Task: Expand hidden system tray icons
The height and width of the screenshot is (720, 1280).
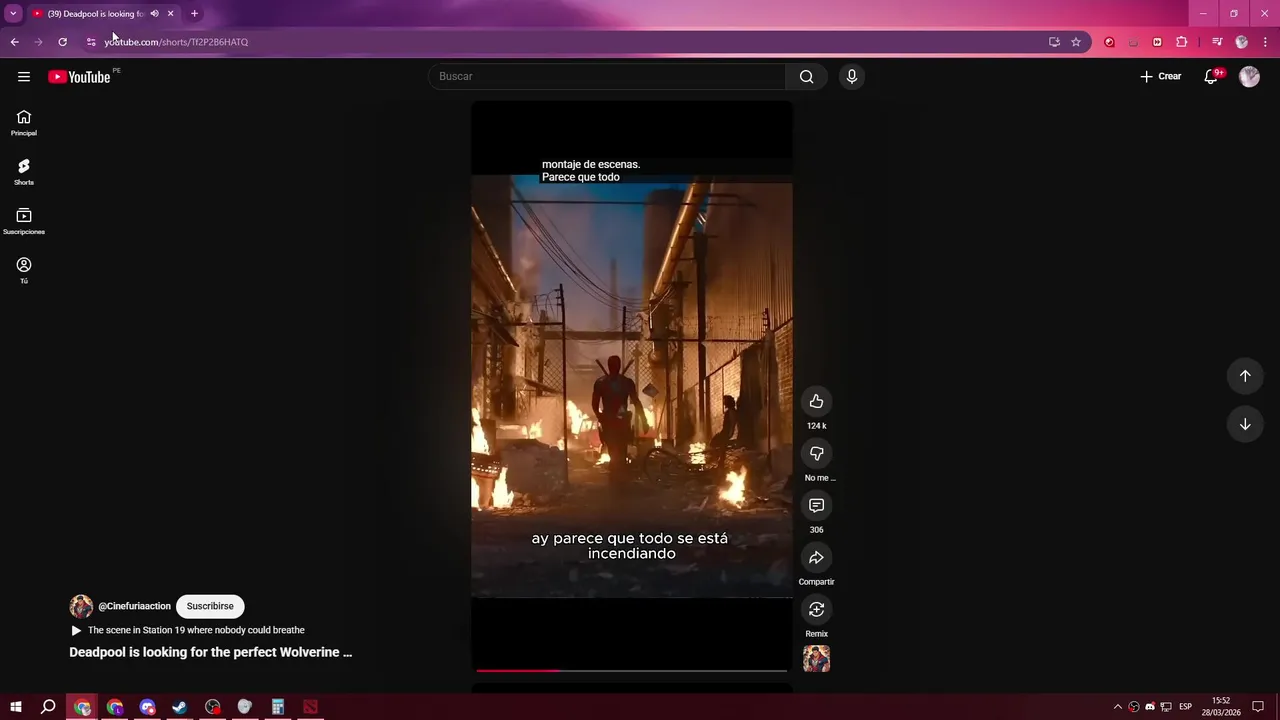Action: [1118, 707]
